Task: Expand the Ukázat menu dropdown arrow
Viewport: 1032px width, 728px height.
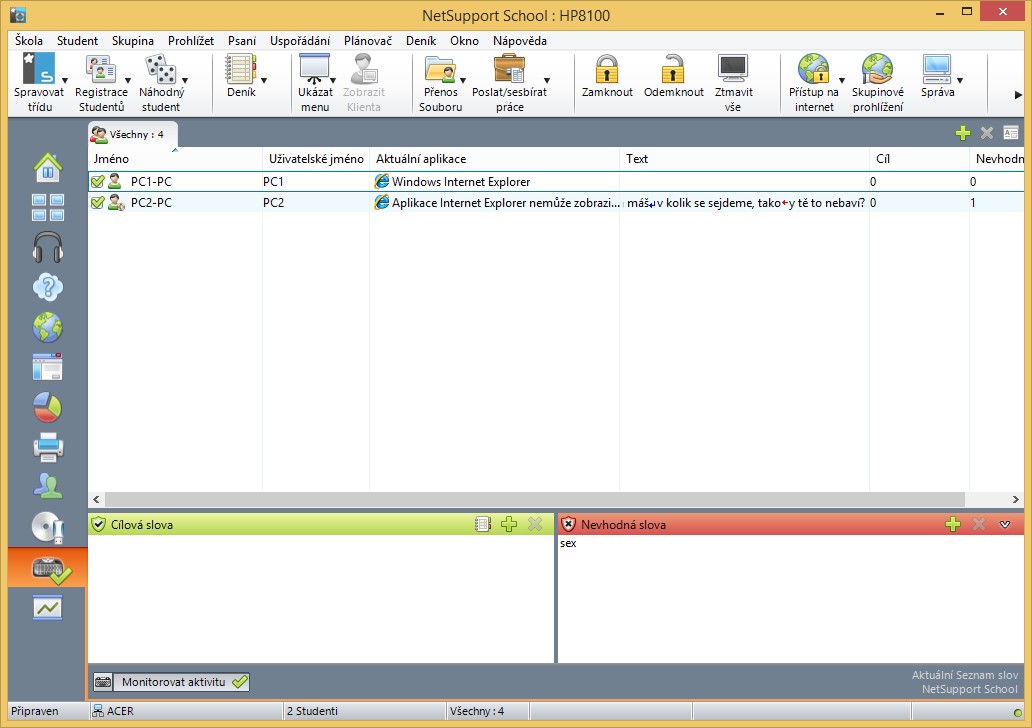Action: coord(333,81)
